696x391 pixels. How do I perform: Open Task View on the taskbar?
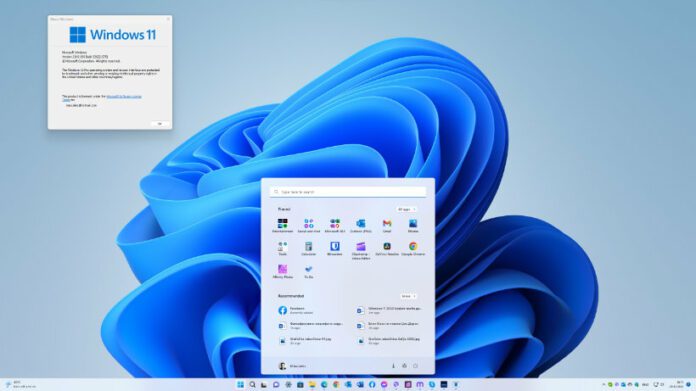[x=264, y=384]
